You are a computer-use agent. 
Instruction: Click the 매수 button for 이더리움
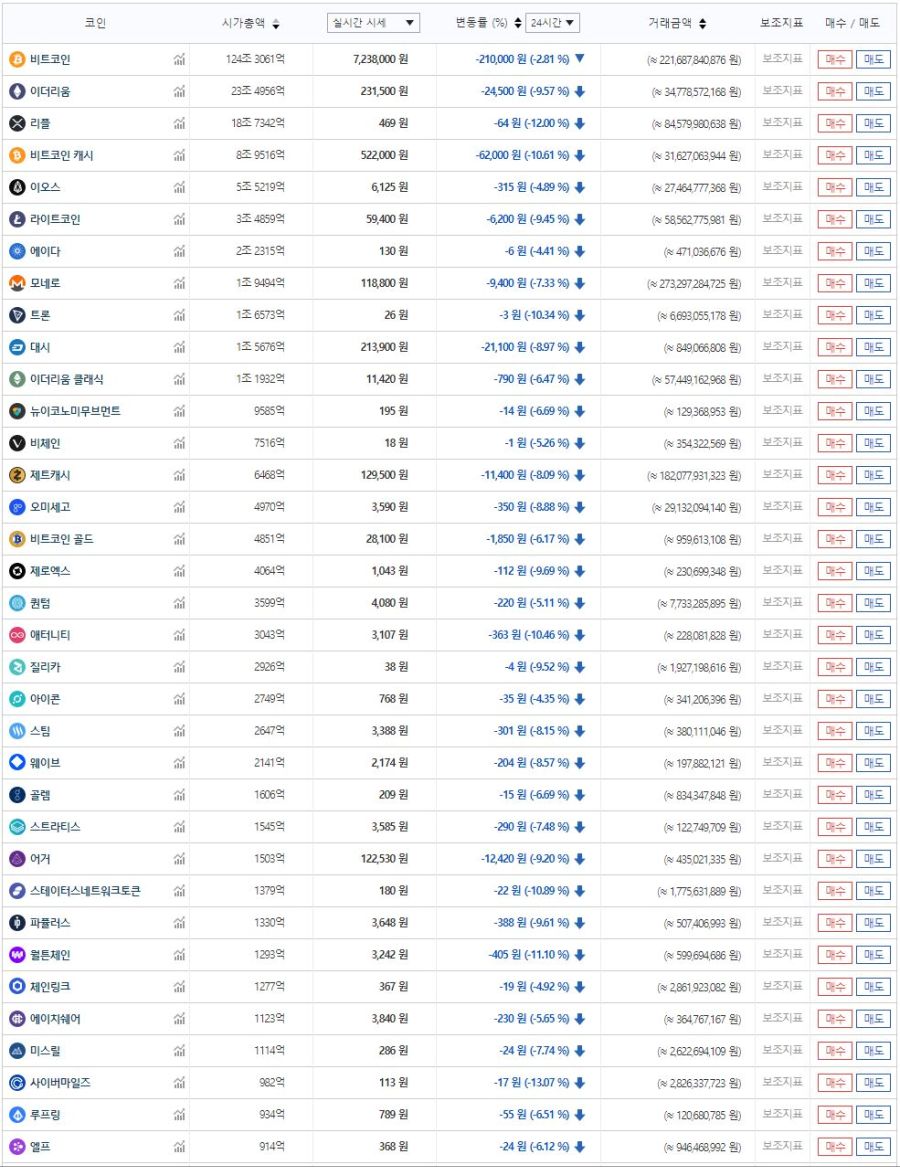pyautogui.click(x=834, y=92)
